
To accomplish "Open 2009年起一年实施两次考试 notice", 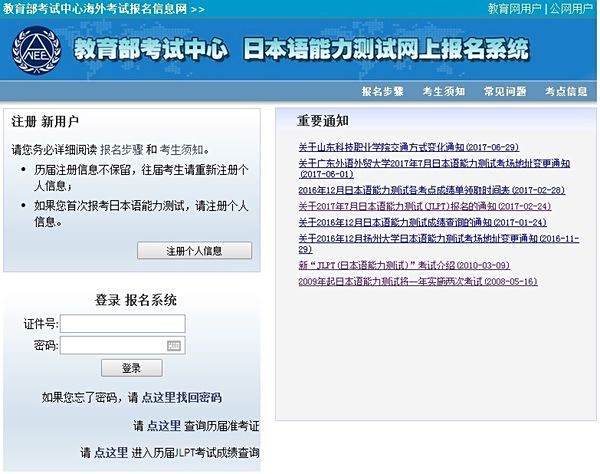I will click(x=418, y=281).
